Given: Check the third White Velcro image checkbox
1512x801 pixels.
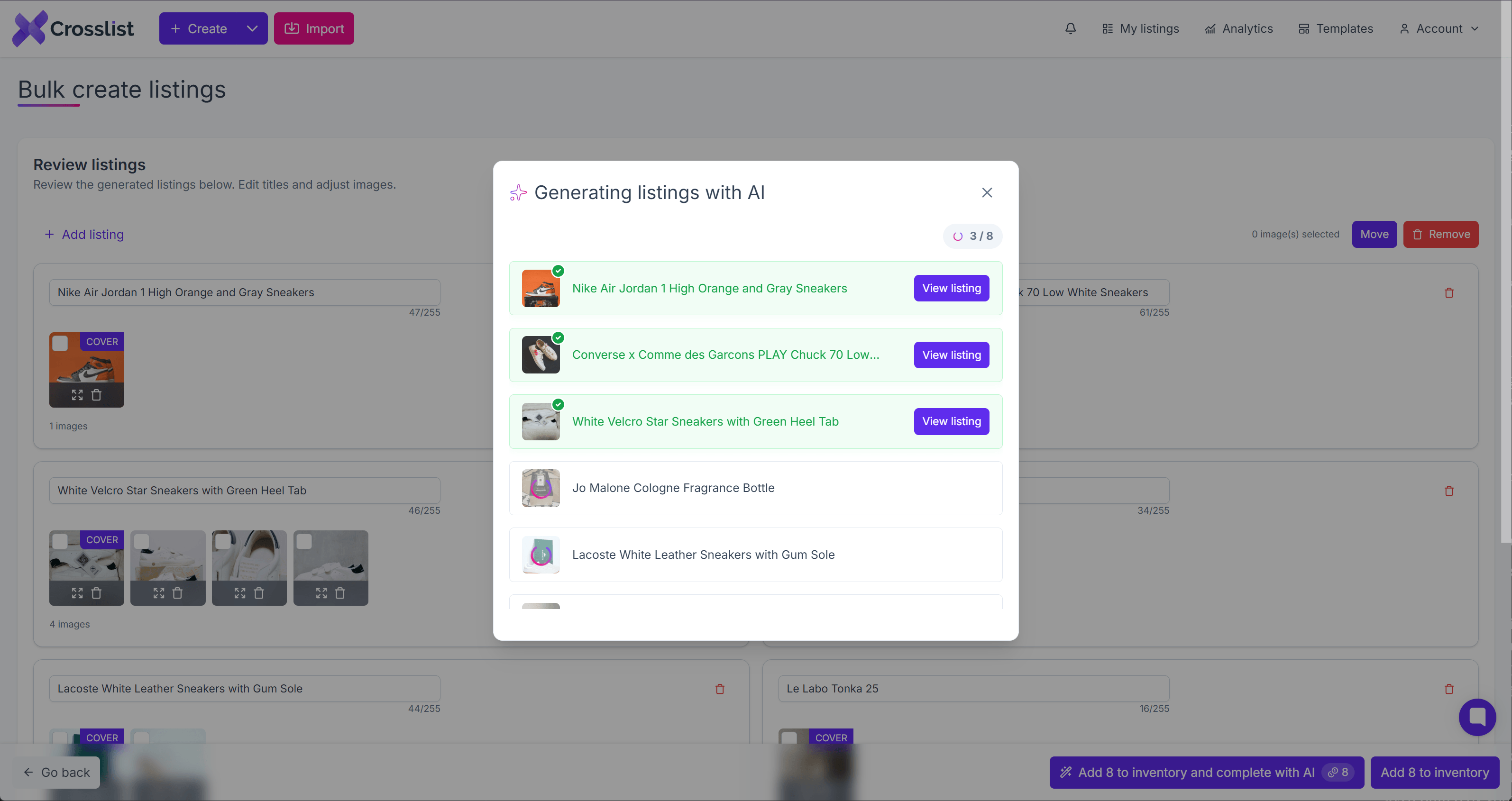Looking at the screenshot, I should tap(222, 541).
